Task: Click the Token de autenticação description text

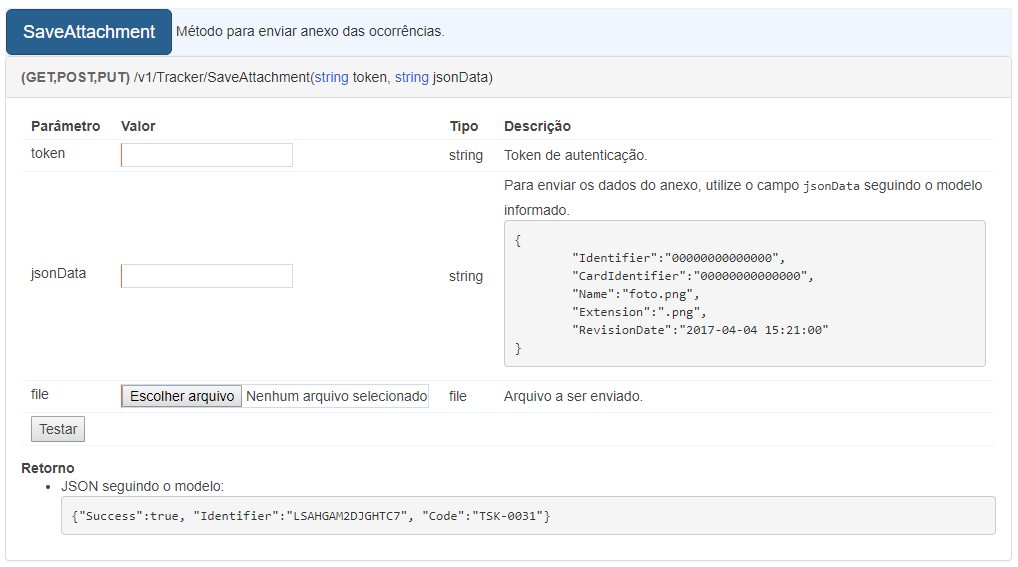Action: click(576, 155)
